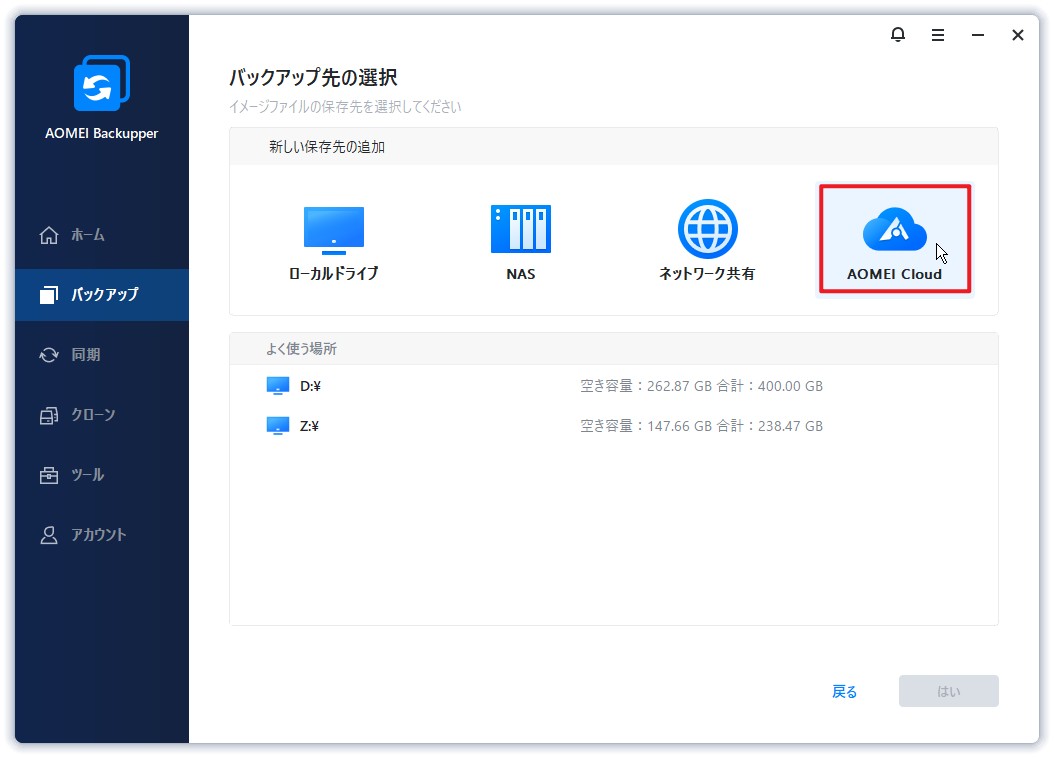Click the バックアップ先の選択 title
This screenshot has width=1054, height=758.
pyautogui.click(x=313, y=77)
